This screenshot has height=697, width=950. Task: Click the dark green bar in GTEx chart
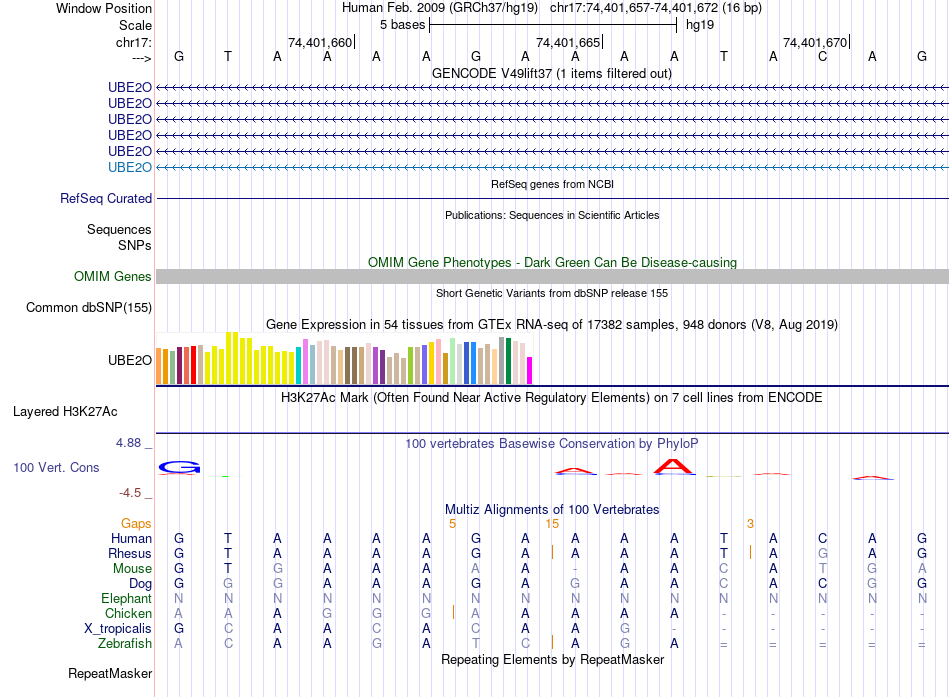(508, 361)
